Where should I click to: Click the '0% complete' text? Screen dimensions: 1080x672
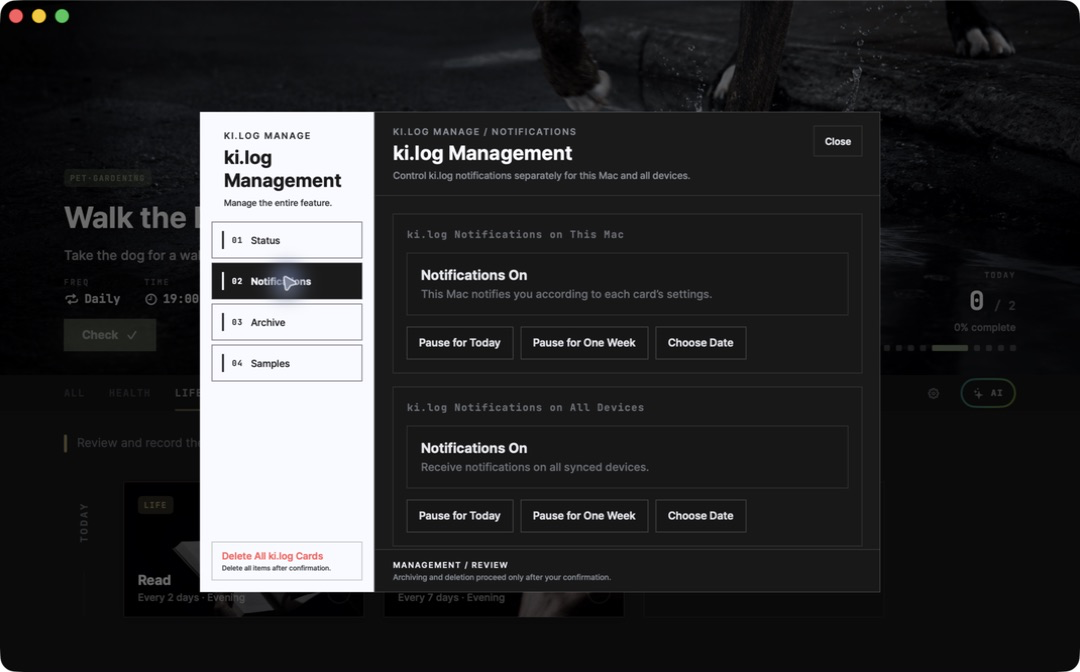tap(984, 328)
